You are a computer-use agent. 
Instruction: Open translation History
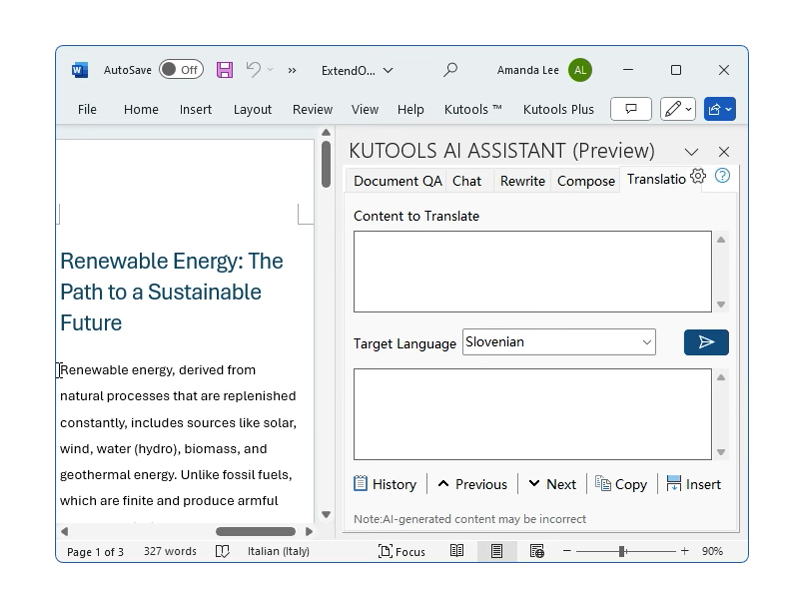click(385, 484)
